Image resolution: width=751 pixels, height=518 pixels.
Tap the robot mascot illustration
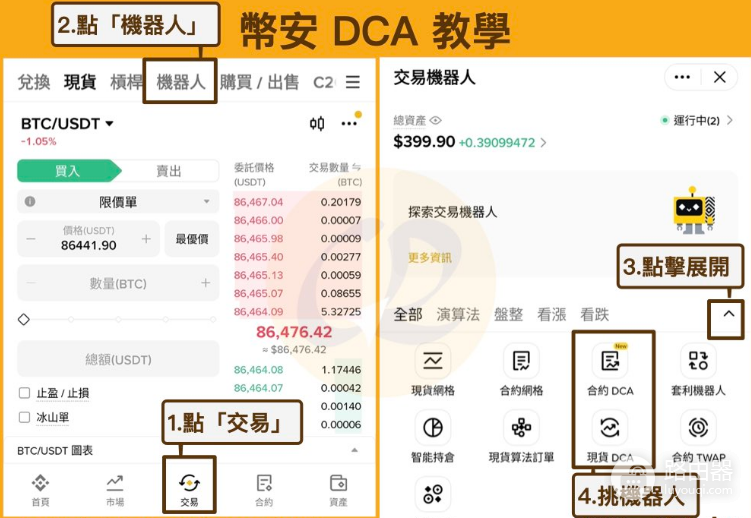pyautogui.click(x=694, y=210)
